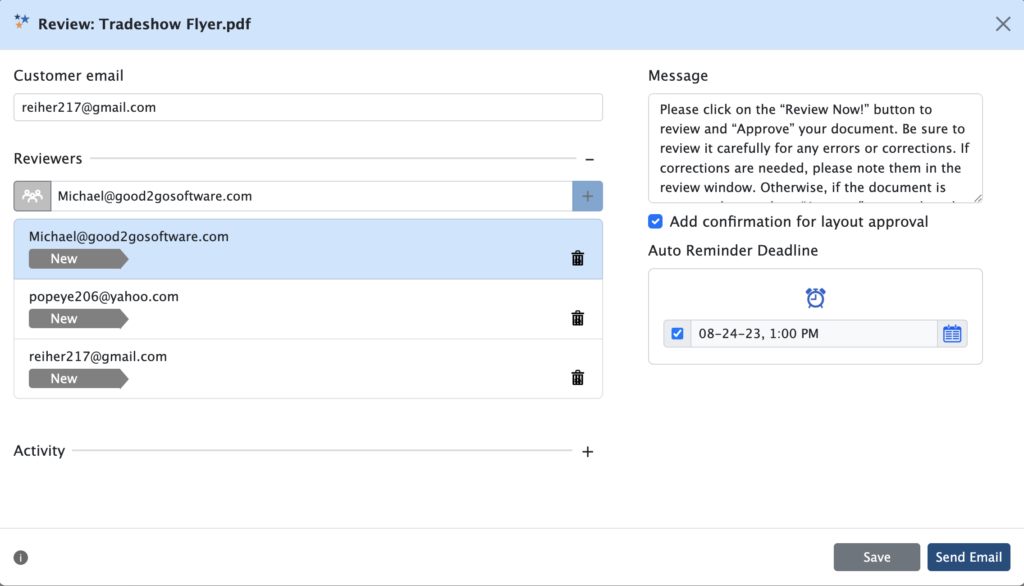The height and width of the screenshot is (586, 1024).
Task: Close the Review dialog
Action: click(1003, 23)
